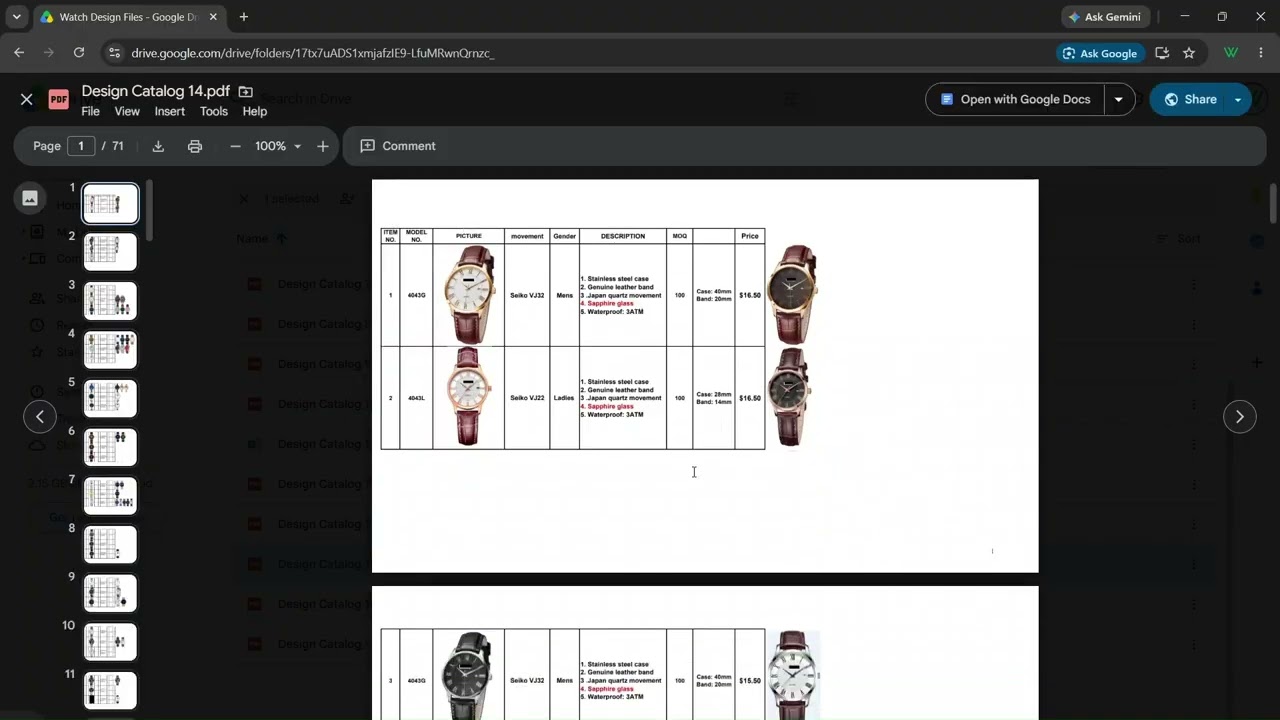
Task: Open the 100% zoom level dropdown
Action: (x=278, y=146)
